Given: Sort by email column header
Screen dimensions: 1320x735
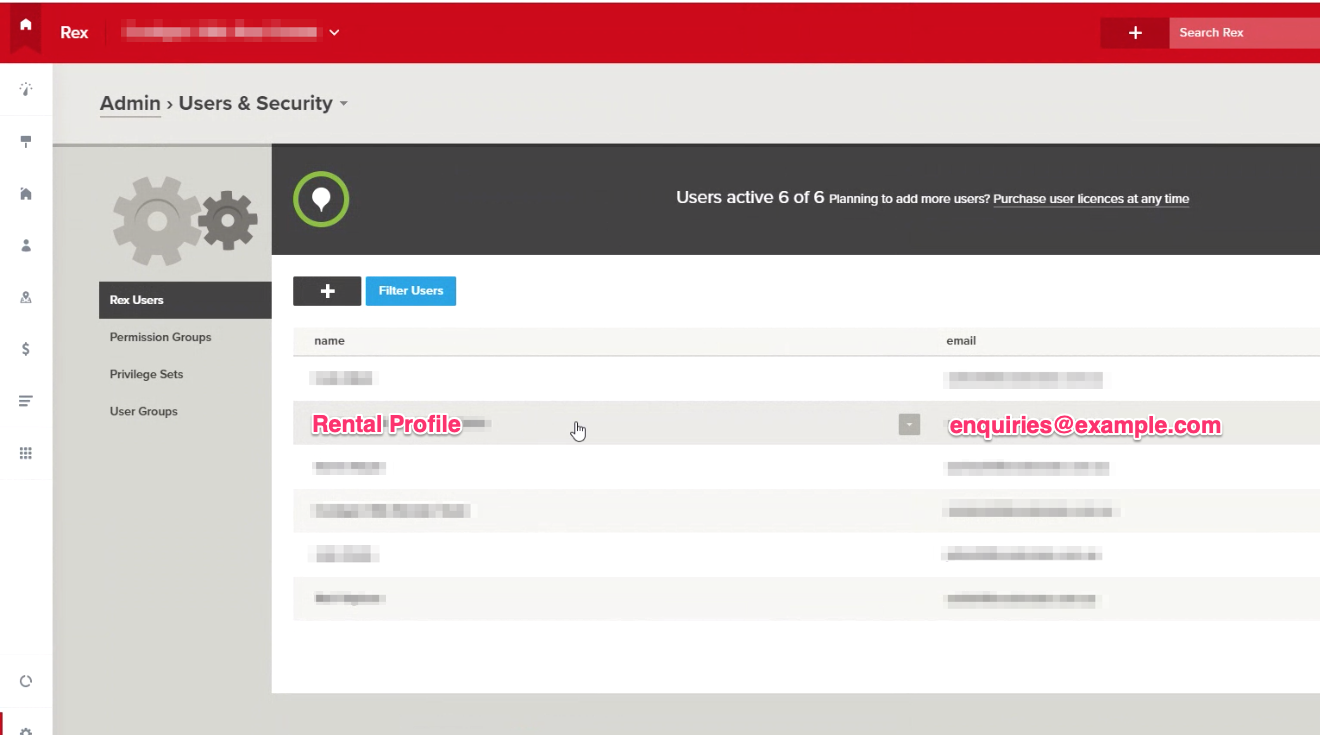Looking at the screenshot, I should [961, 341].
